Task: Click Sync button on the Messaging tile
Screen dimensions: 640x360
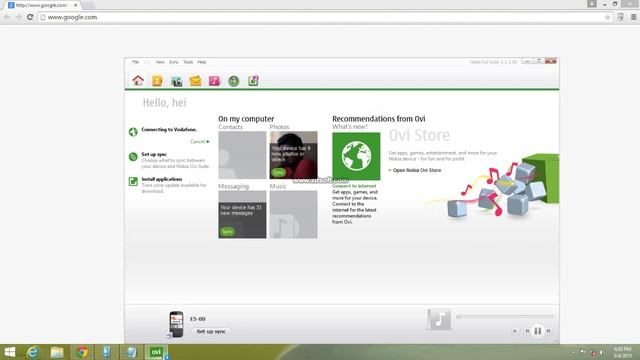Action: 227,232
